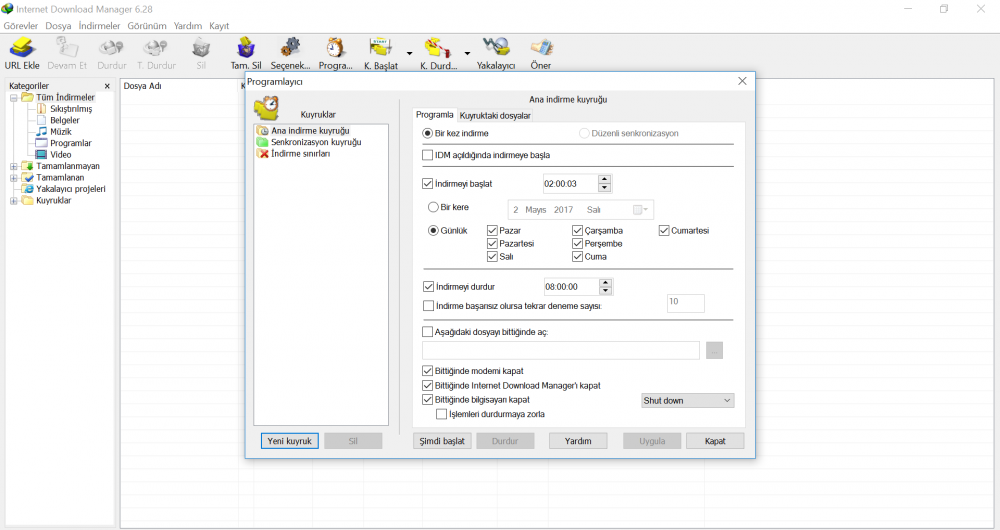
Task: Select the Günlük radio button
Action: 433,231
